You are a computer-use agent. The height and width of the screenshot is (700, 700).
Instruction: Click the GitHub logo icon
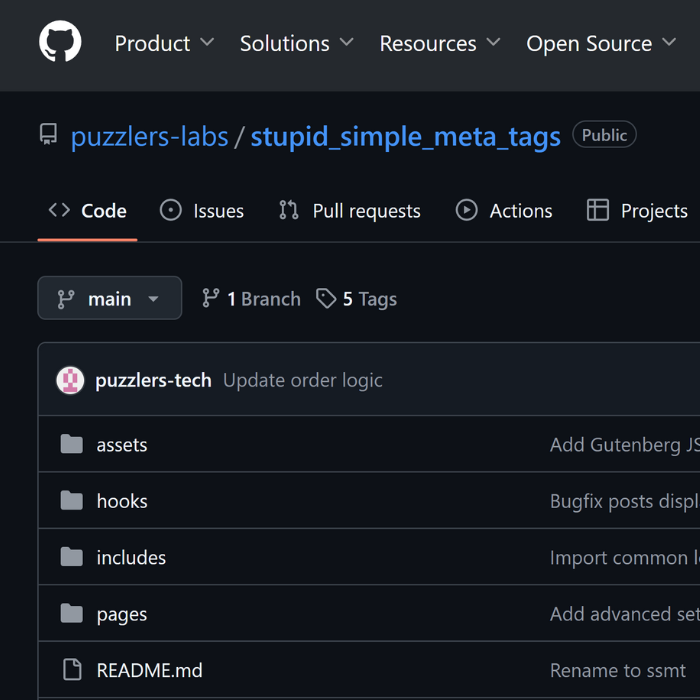(60, 43)
